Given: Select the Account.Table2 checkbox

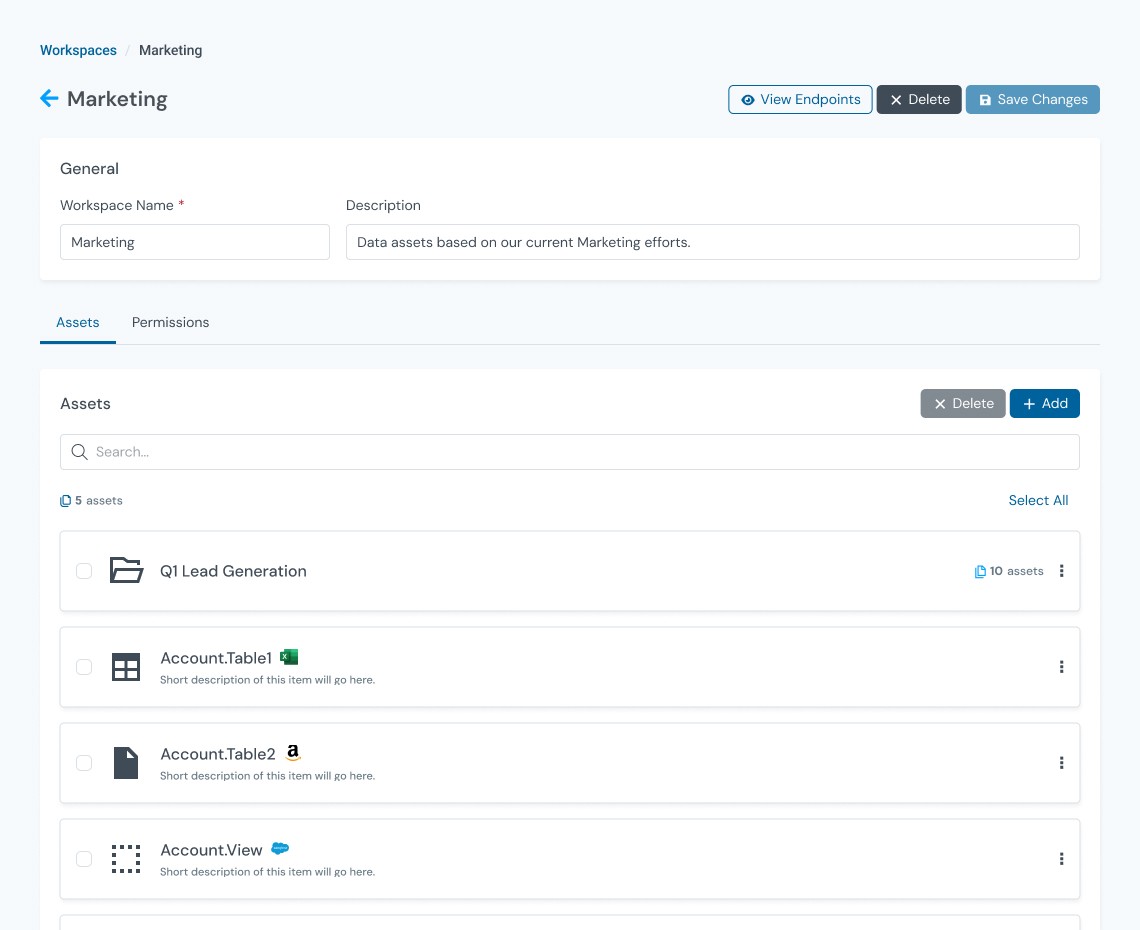Looking at the screenshot, I should [x=84, y=763].
